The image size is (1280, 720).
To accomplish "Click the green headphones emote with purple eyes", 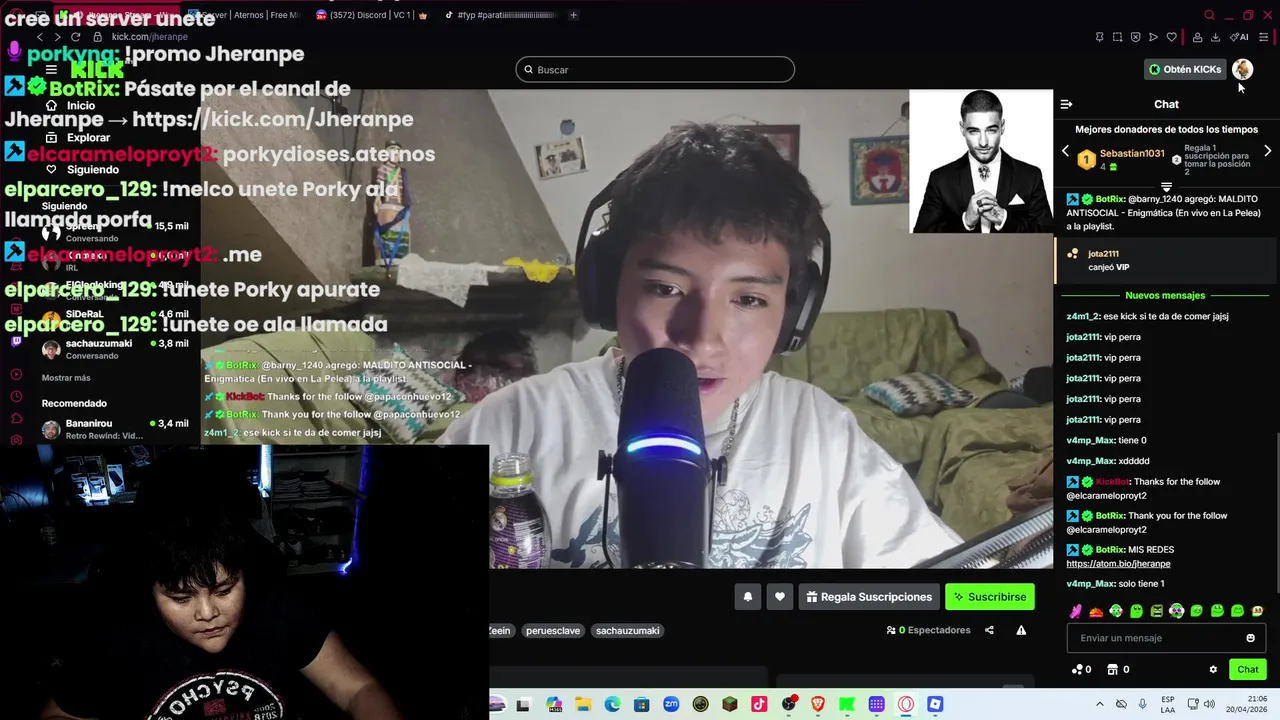I will click(x=1177, y=611).
